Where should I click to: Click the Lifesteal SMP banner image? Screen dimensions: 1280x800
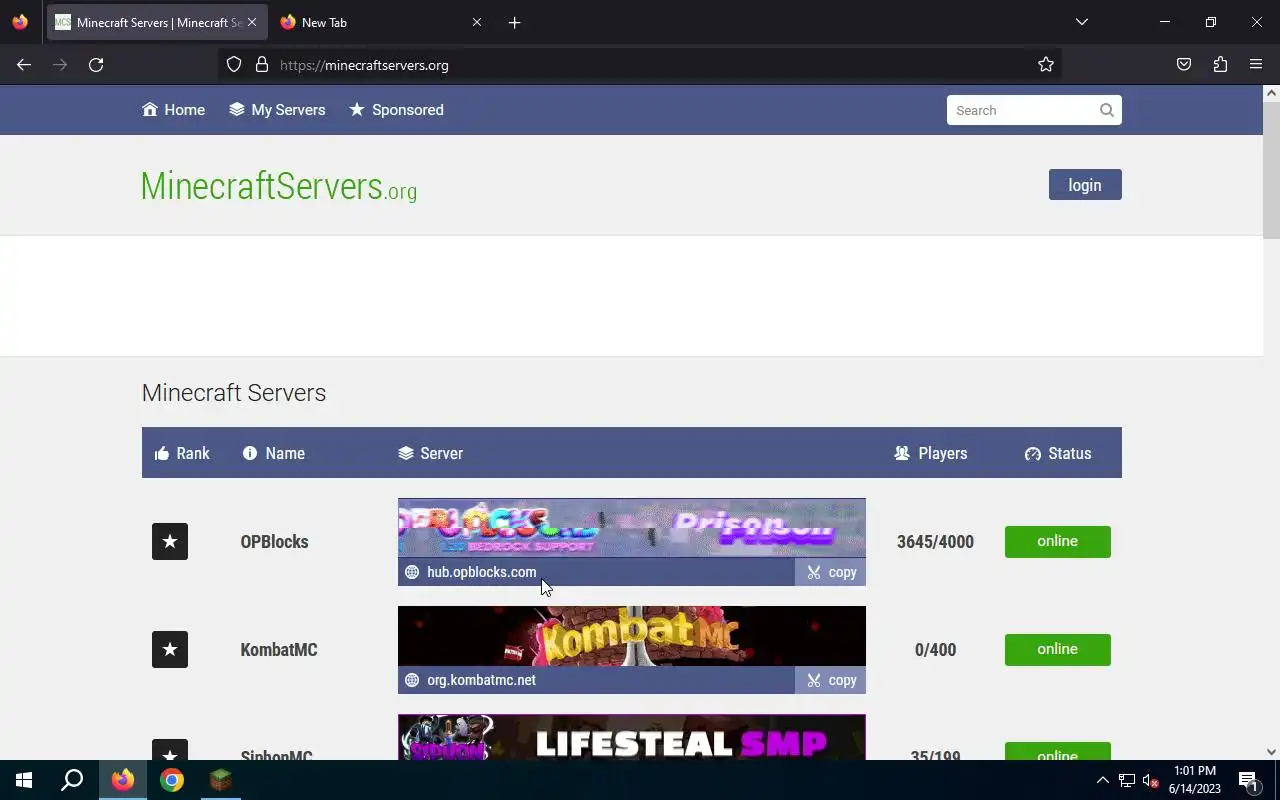tap(632, 737)
